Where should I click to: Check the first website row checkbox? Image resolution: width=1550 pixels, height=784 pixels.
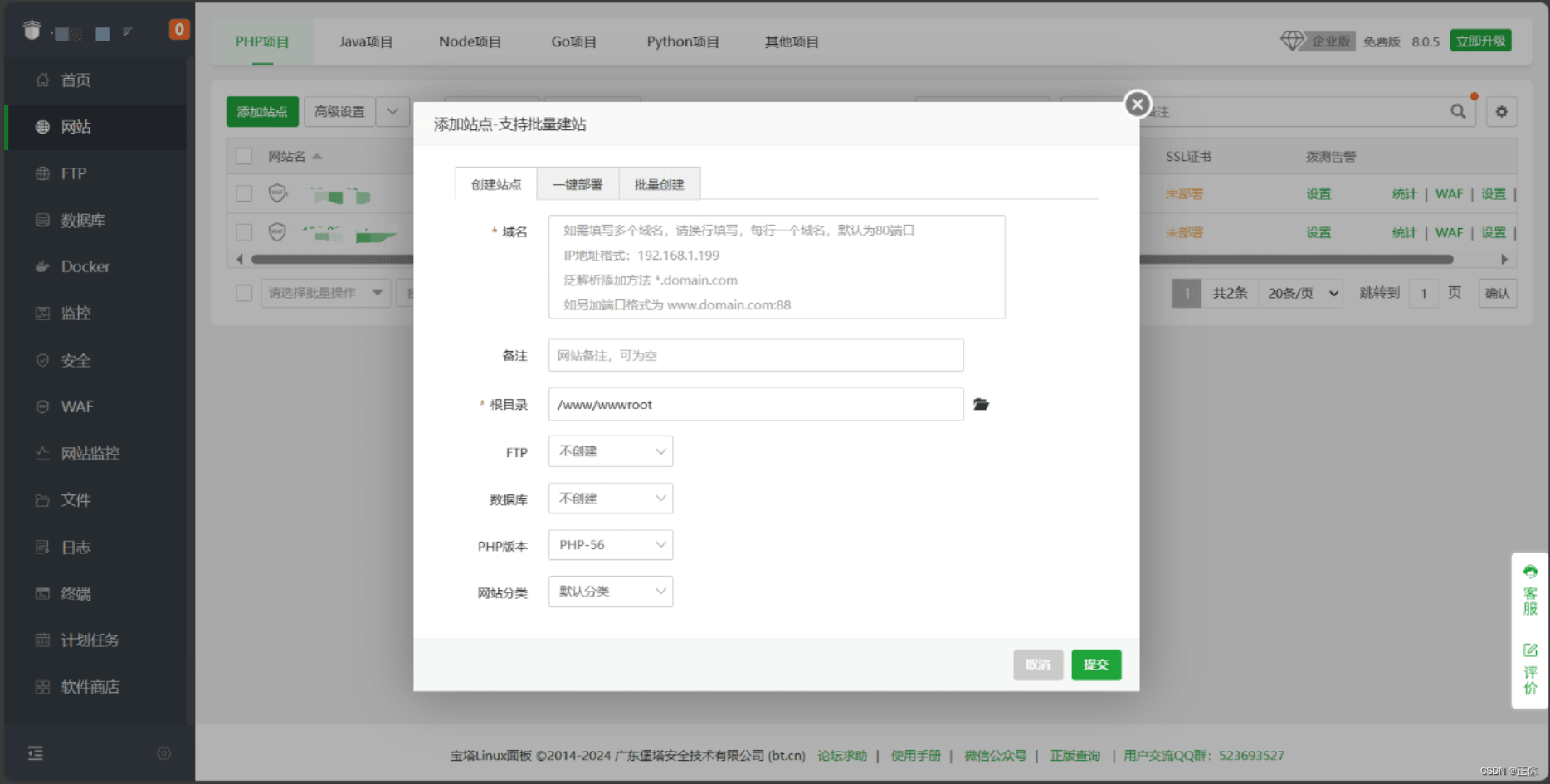244,193
